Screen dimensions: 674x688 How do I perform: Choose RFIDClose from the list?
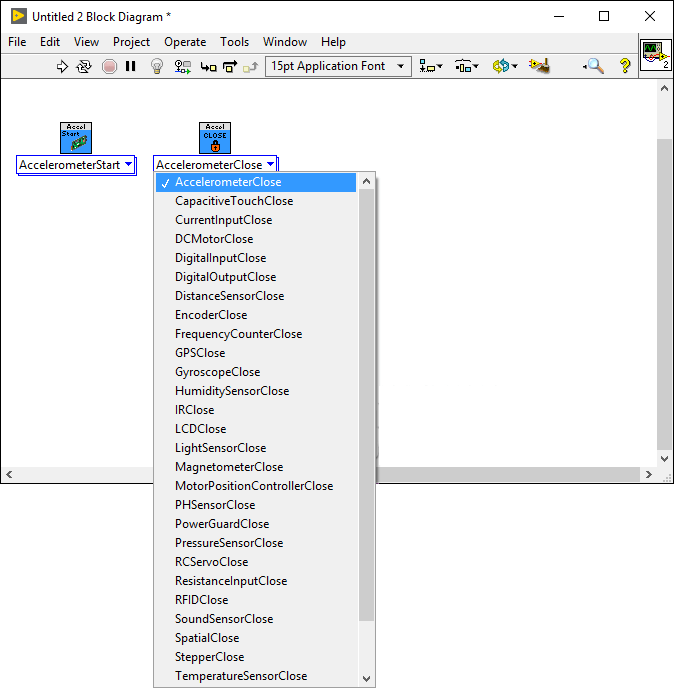click(256, 600)
